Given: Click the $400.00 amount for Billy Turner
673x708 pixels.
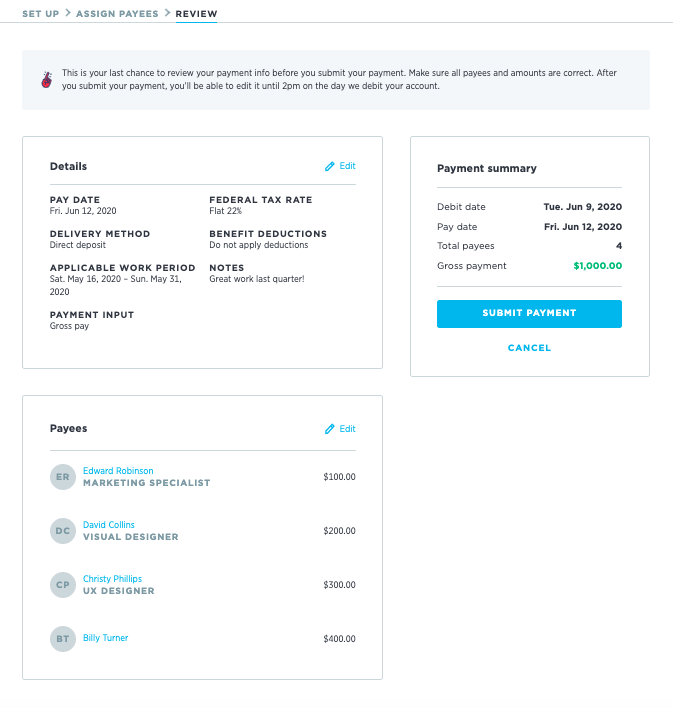Looking at the screenshot, I should click(x=339, y=639).
